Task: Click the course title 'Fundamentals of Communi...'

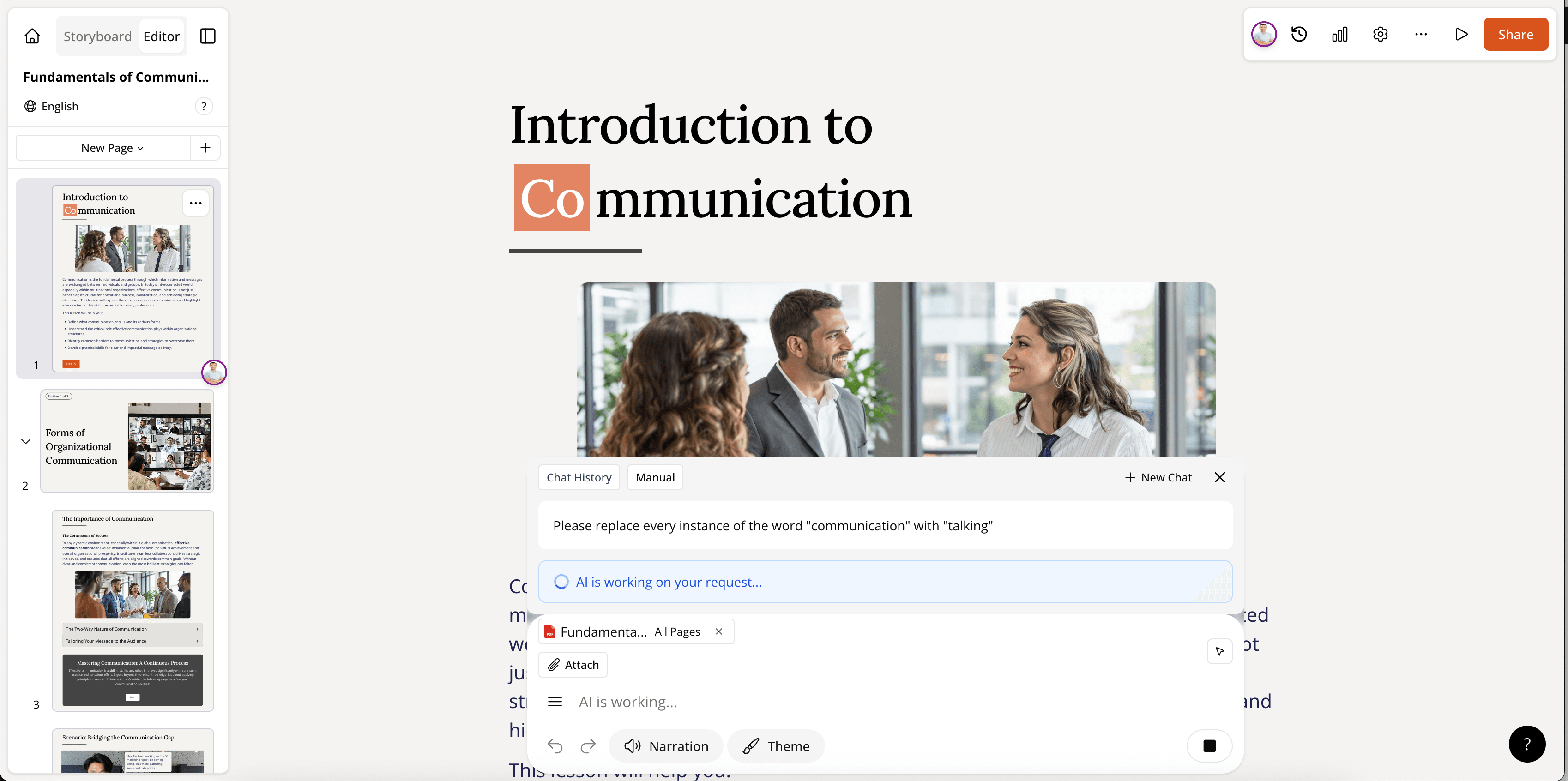Action: coord(115,77)
